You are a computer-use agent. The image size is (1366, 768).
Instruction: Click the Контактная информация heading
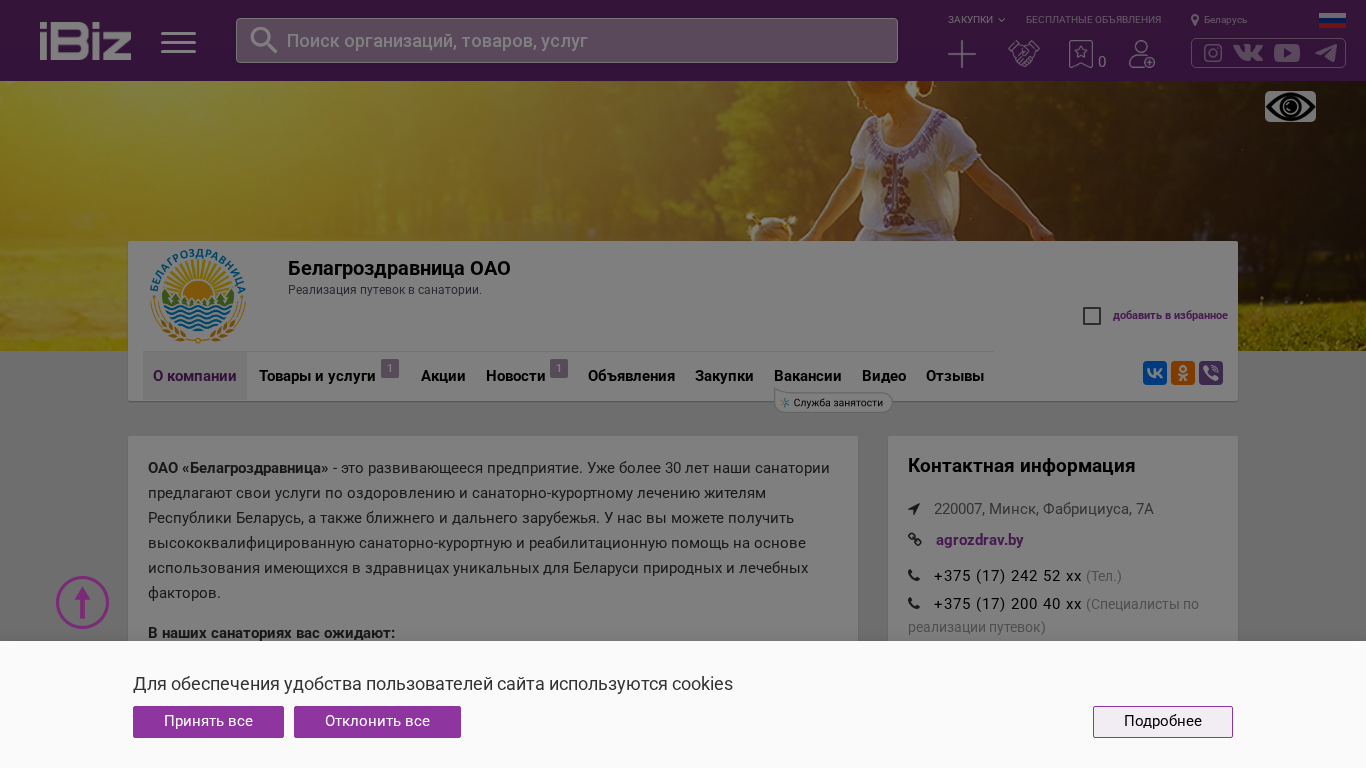click(x=1021, y=466)
